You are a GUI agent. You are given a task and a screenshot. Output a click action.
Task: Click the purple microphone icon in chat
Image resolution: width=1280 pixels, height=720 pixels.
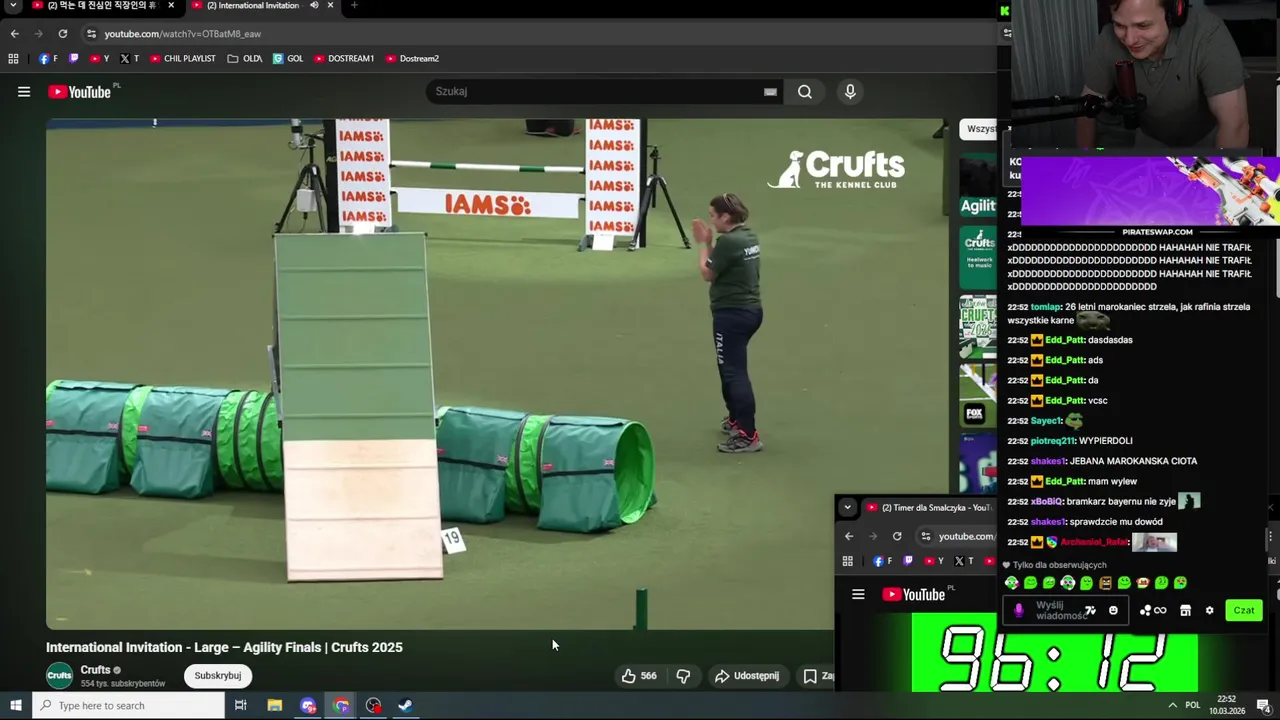point(1019,611)
